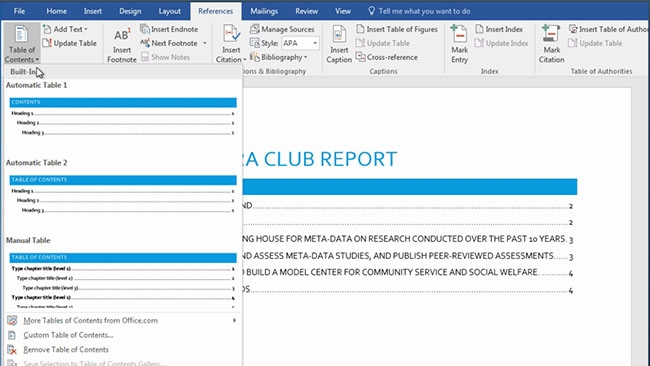This screenshot has height=366, width=650.
Task: Switch to the Design tab
Action: (x=130, y=11)
